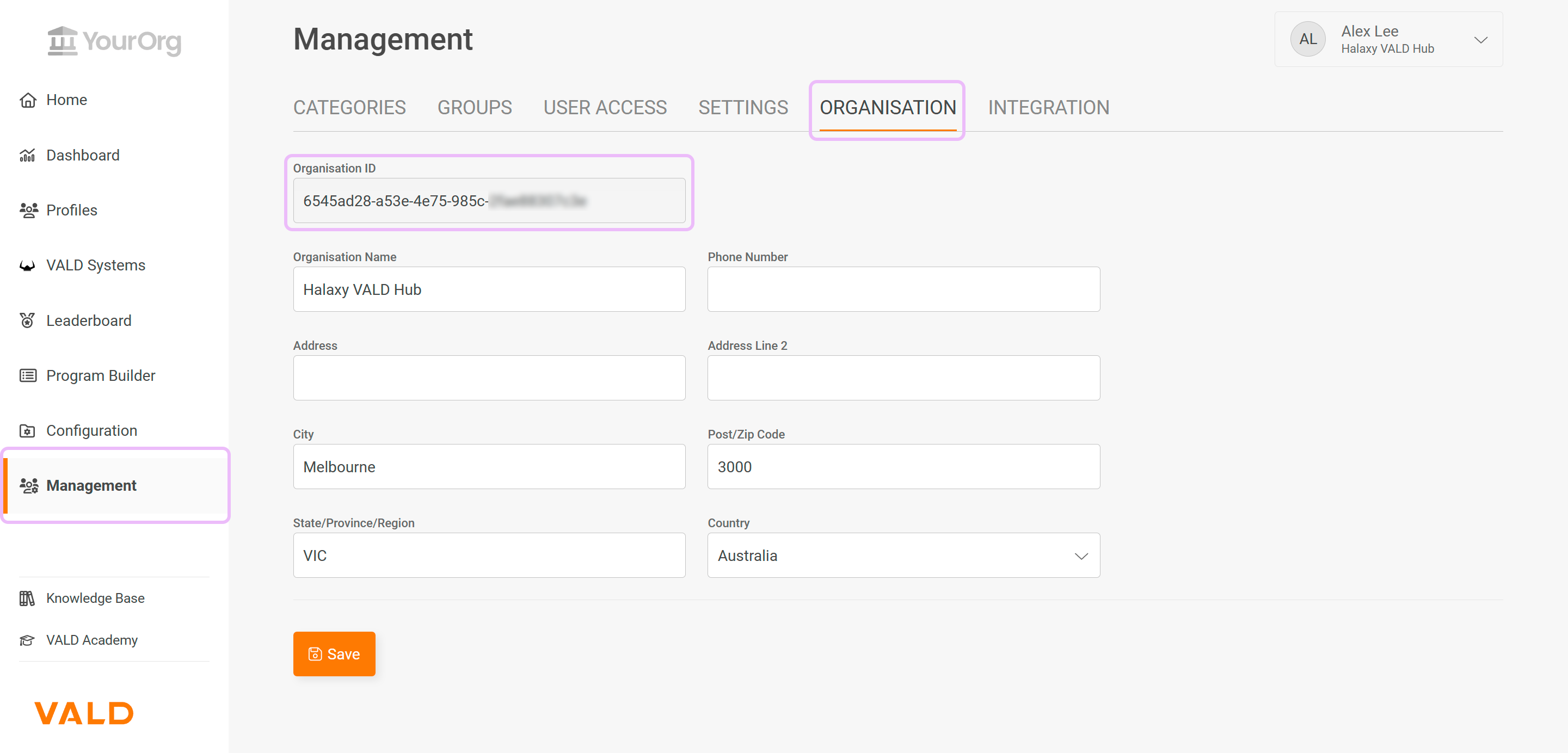Open the Country dropdown
This screenshot has width=1568, height=753.
903,556
